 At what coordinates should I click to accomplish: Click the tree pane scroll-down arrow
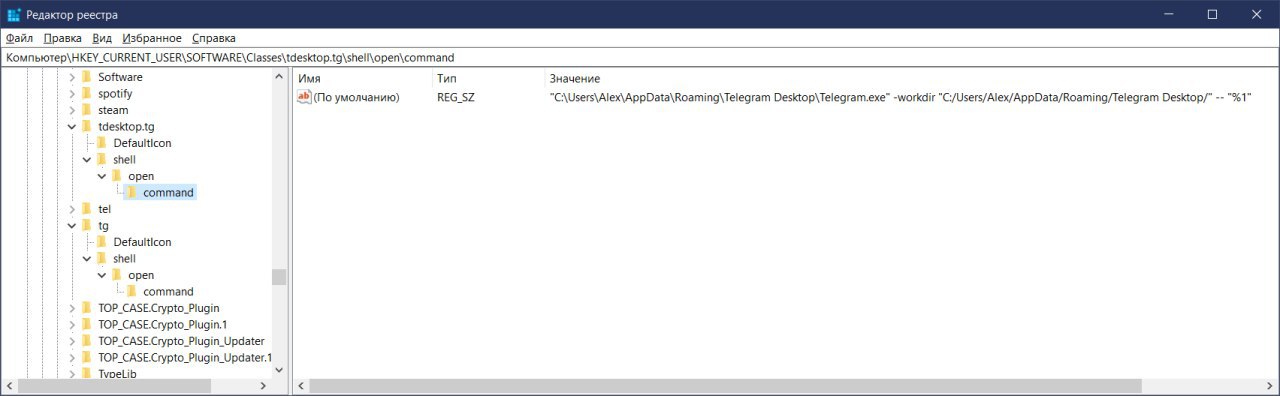point(279,370)
